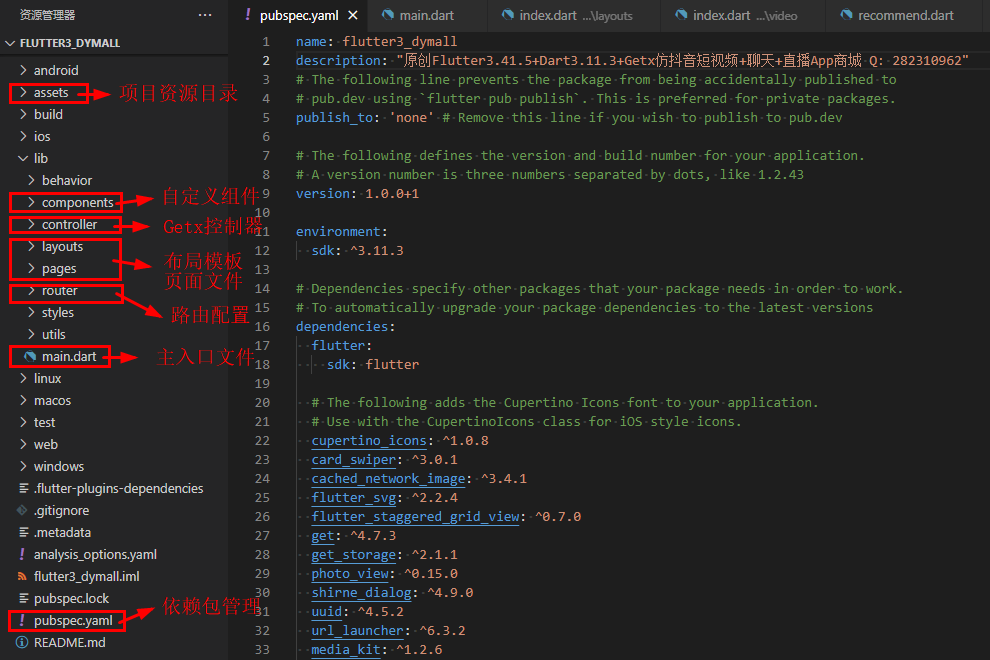Open flutter3_dymall.iml in the explorer
Screen dimensions: 990x660
(86, 576)
